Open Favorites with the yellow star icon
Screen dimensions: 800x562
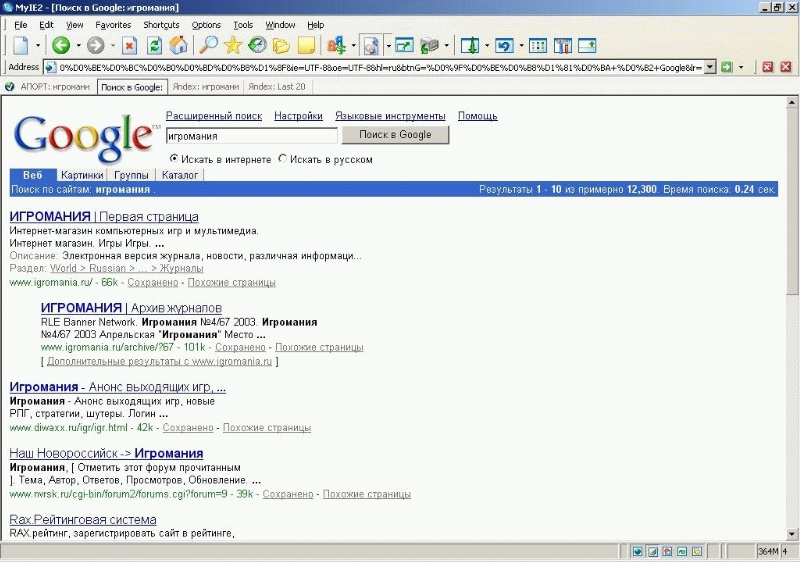[233, 46]
